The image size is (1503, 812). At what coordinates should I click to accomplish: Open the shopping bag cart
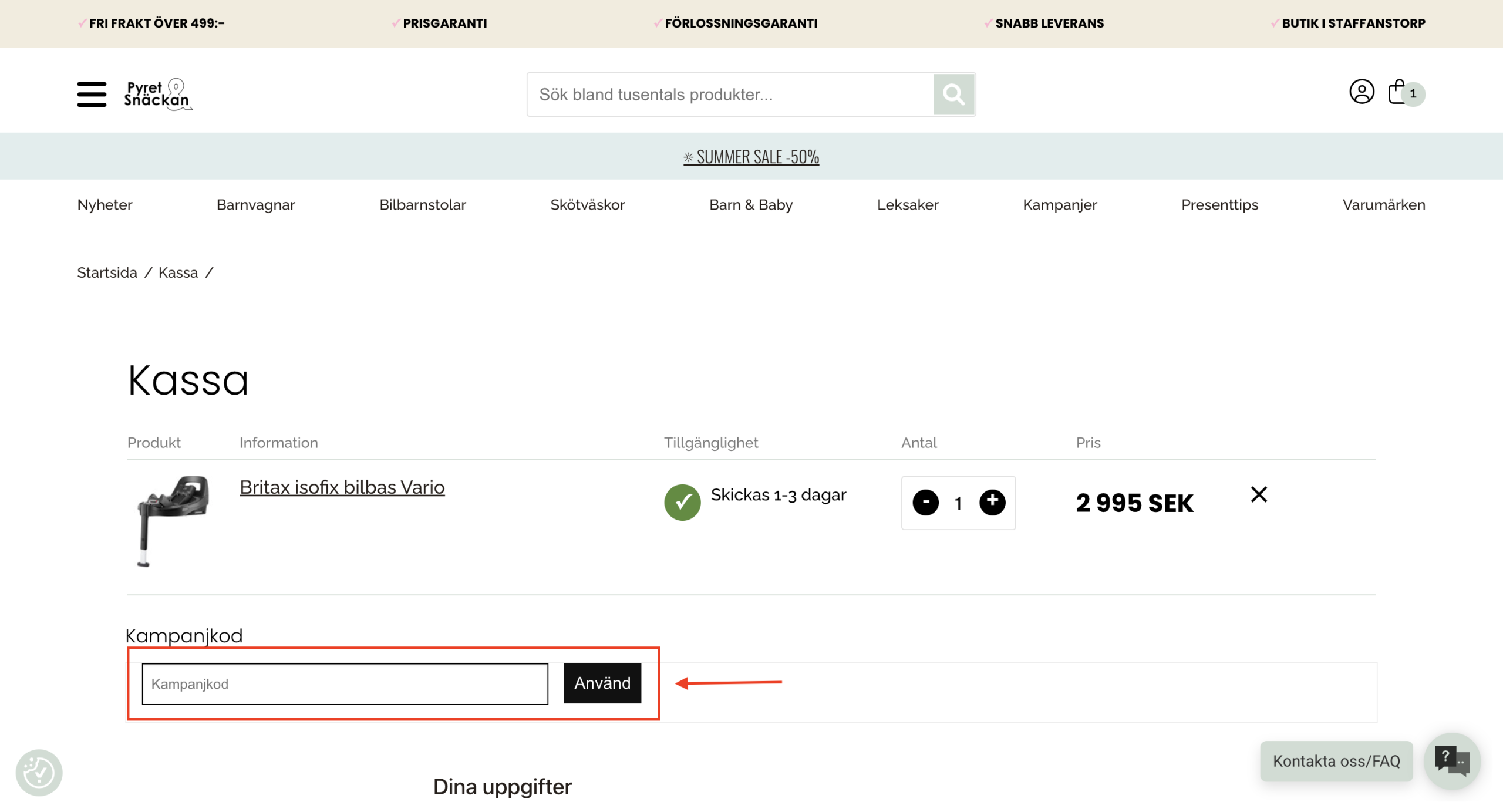1397,92
